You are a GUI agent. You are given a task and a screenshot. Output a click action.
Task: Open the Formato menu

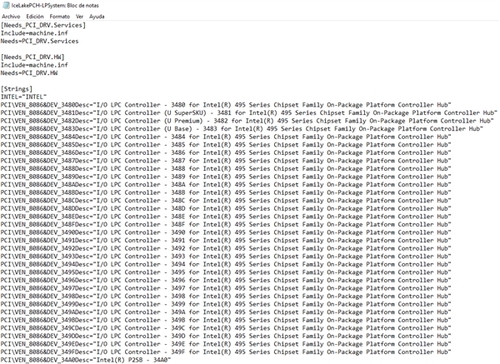point(60,16)
